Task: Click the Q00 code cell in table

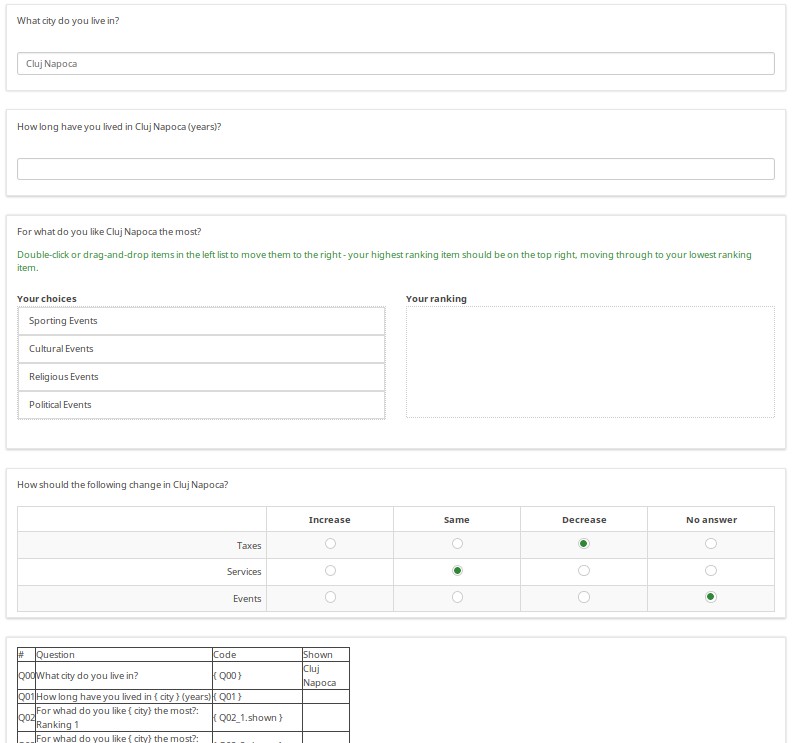Action: 256,676
